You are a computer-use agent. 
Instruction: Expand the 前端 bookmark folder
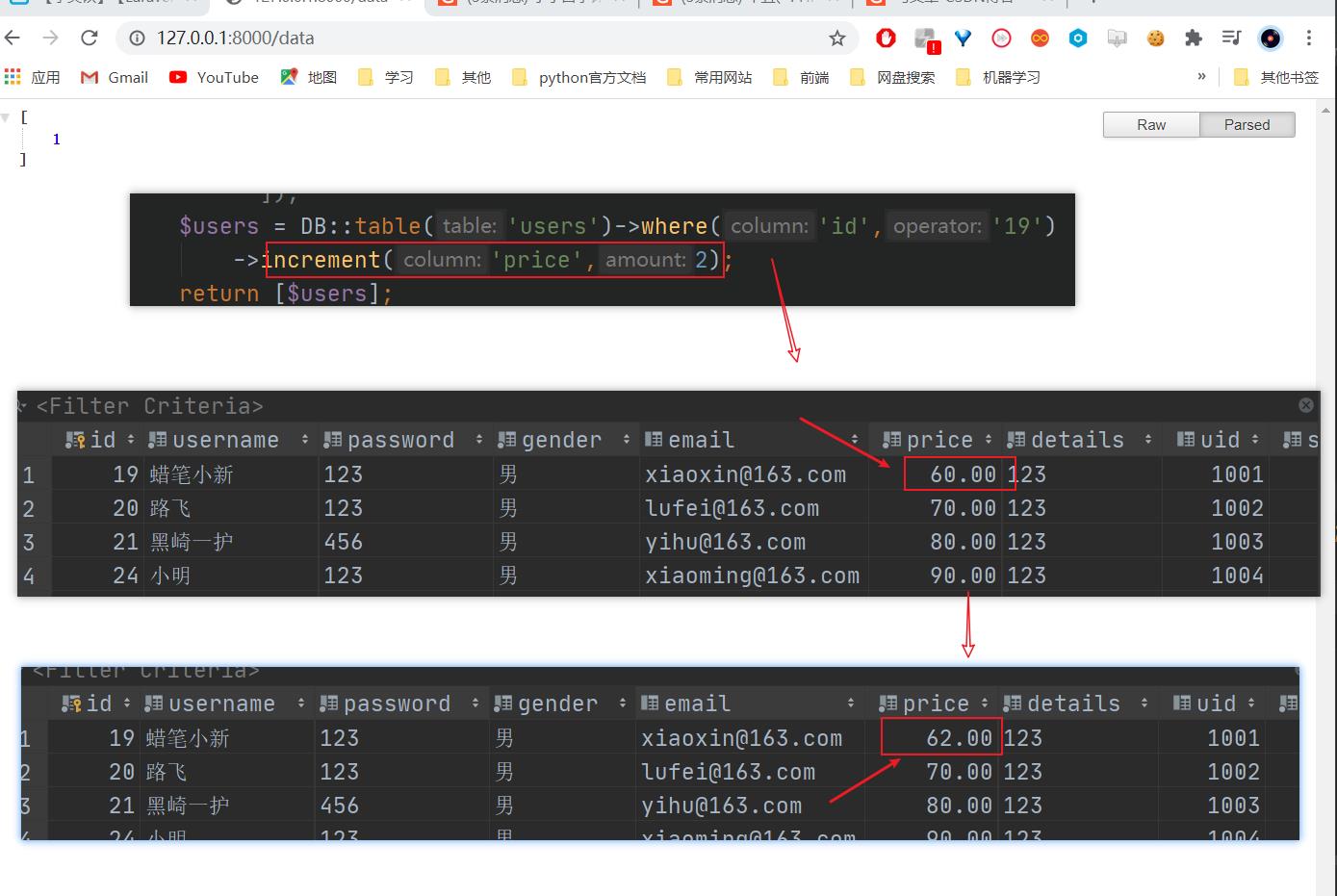pyautogui.click(x=801, y=77)
